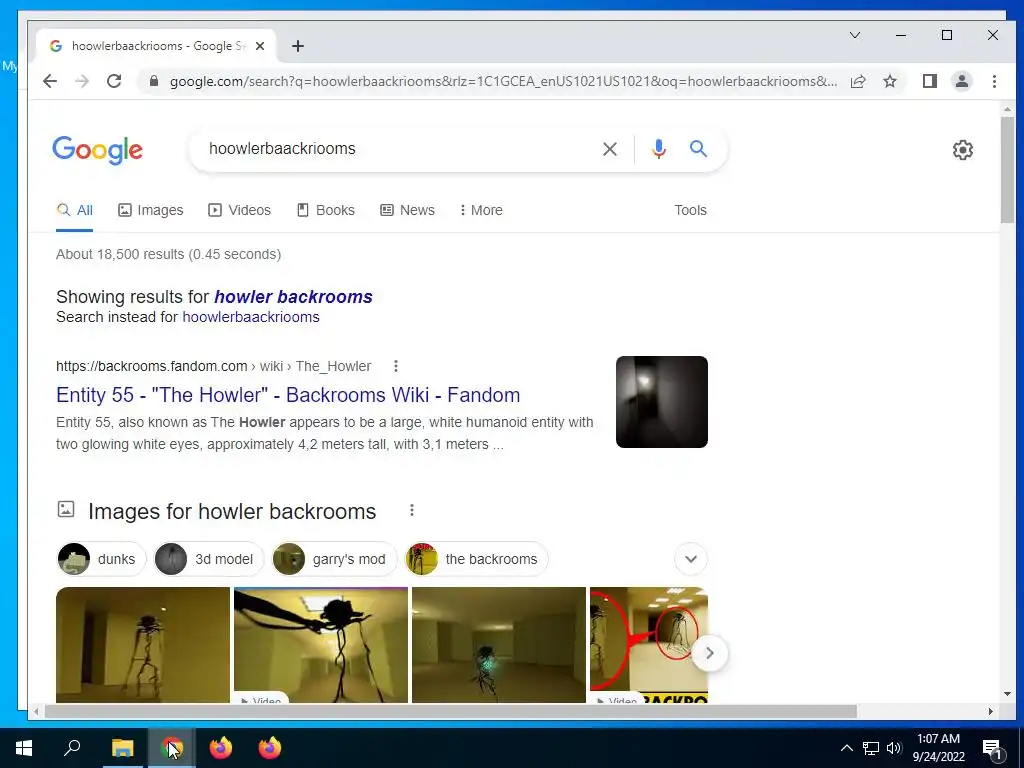View site information via the lock icon
This screenshot has width=1024, height=768.
click(x=153, y=81)
